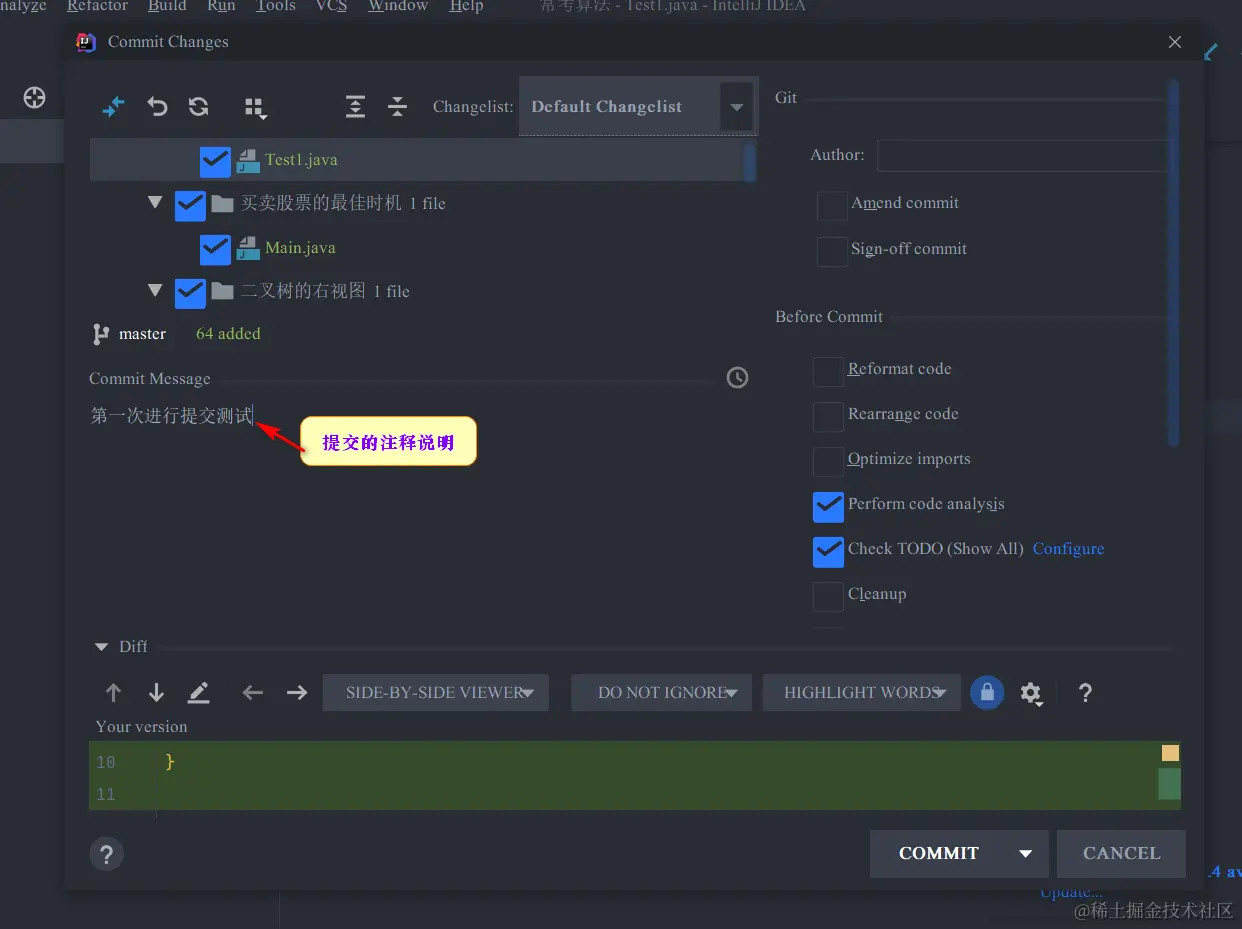Uncheck the 二叉树的右视图 folder checkbox
1242x929 pixels.
190,292
